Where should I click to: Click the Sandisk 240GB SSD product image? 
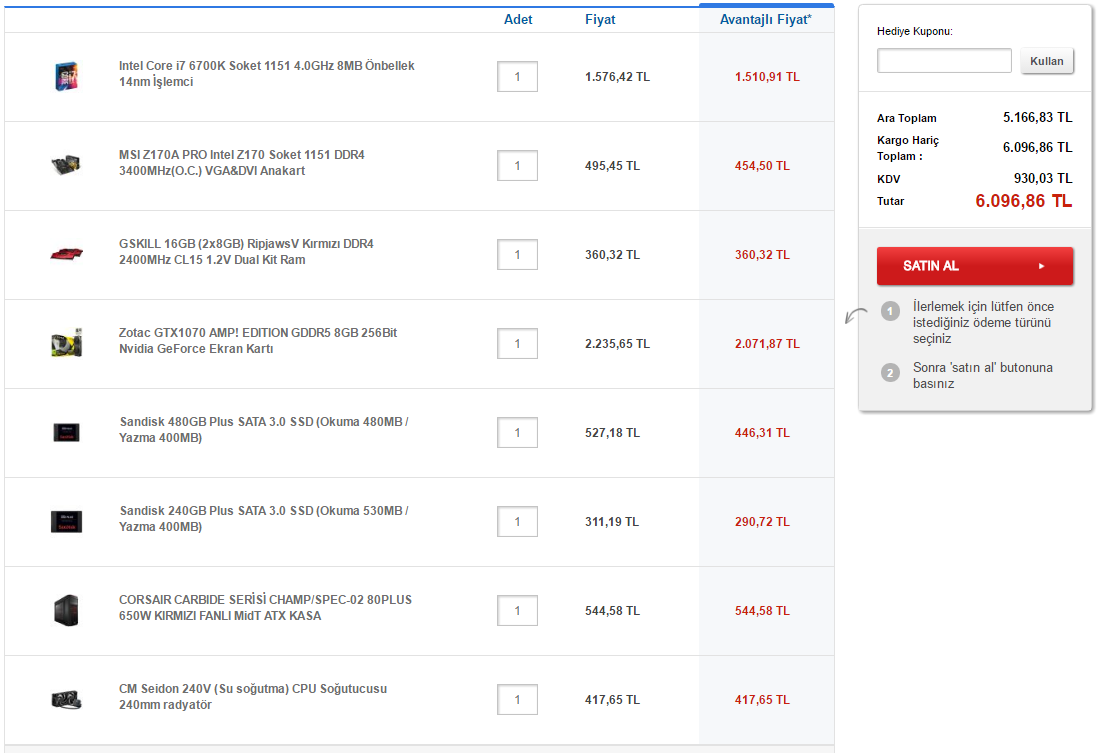66,521
